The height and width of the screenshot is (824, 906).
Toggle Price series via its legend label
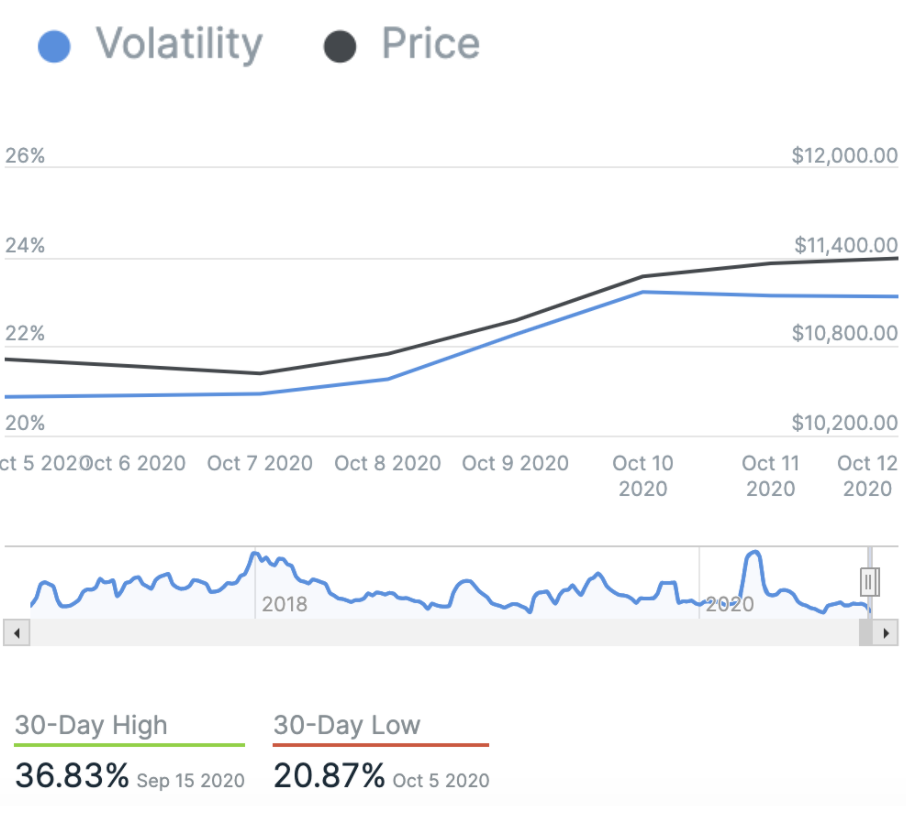tap(430, 44)
